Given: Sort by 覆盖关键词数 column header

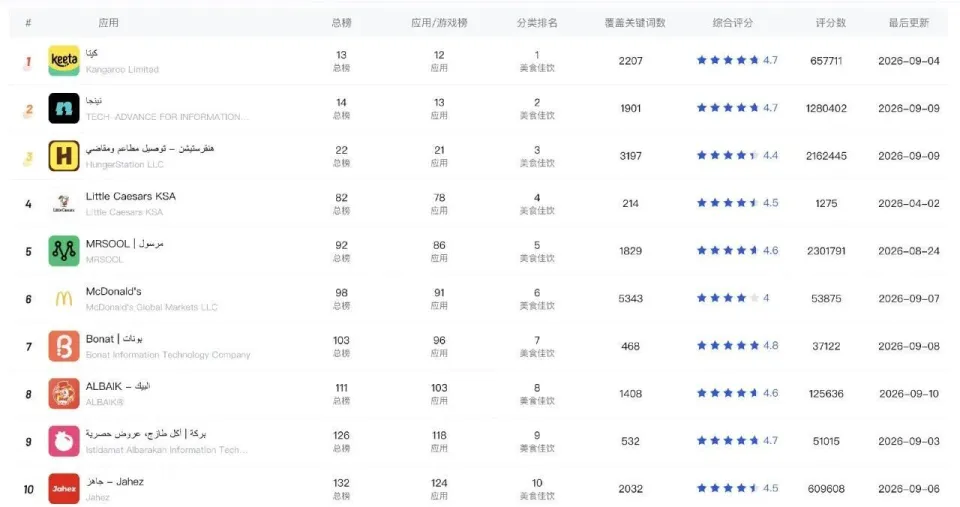Looking at the screenshot, I should click(635, 23).
